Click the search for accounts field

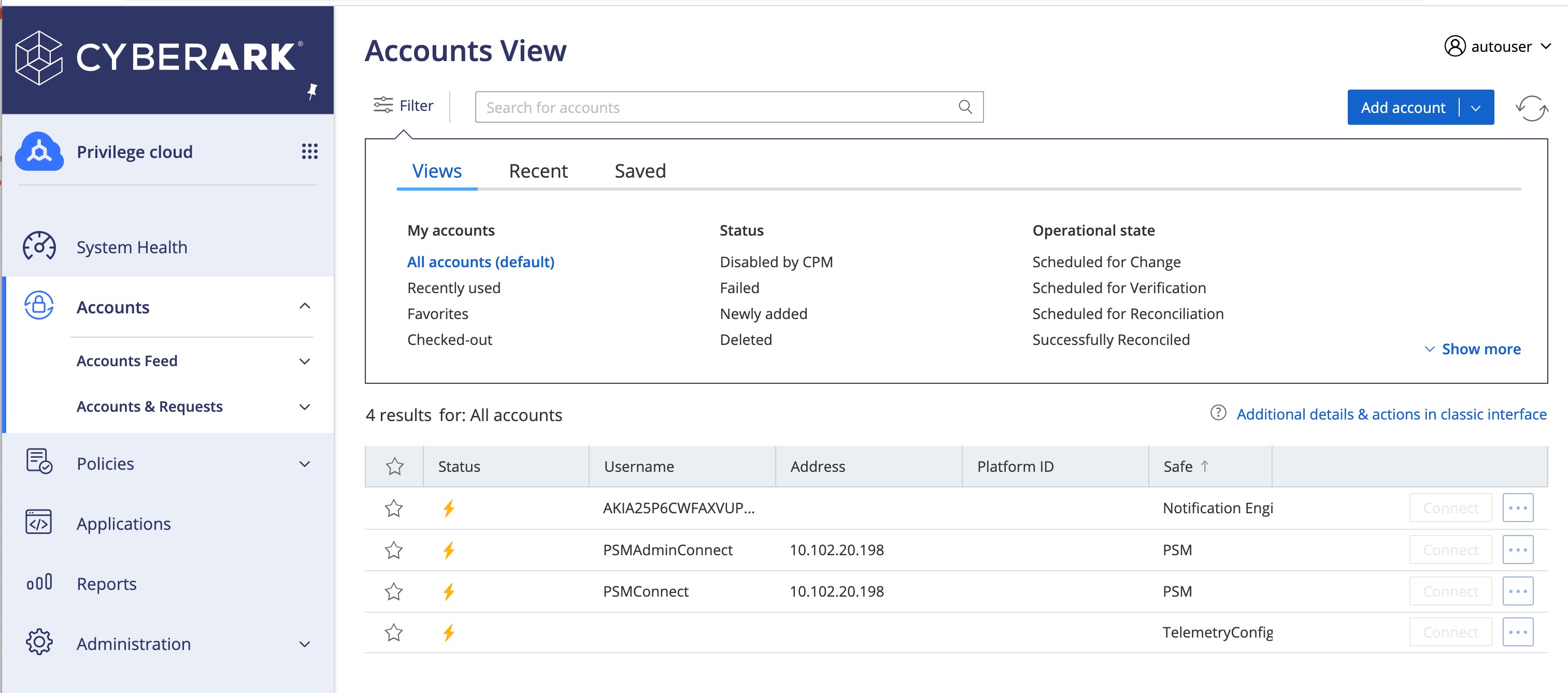pos(718,107)
